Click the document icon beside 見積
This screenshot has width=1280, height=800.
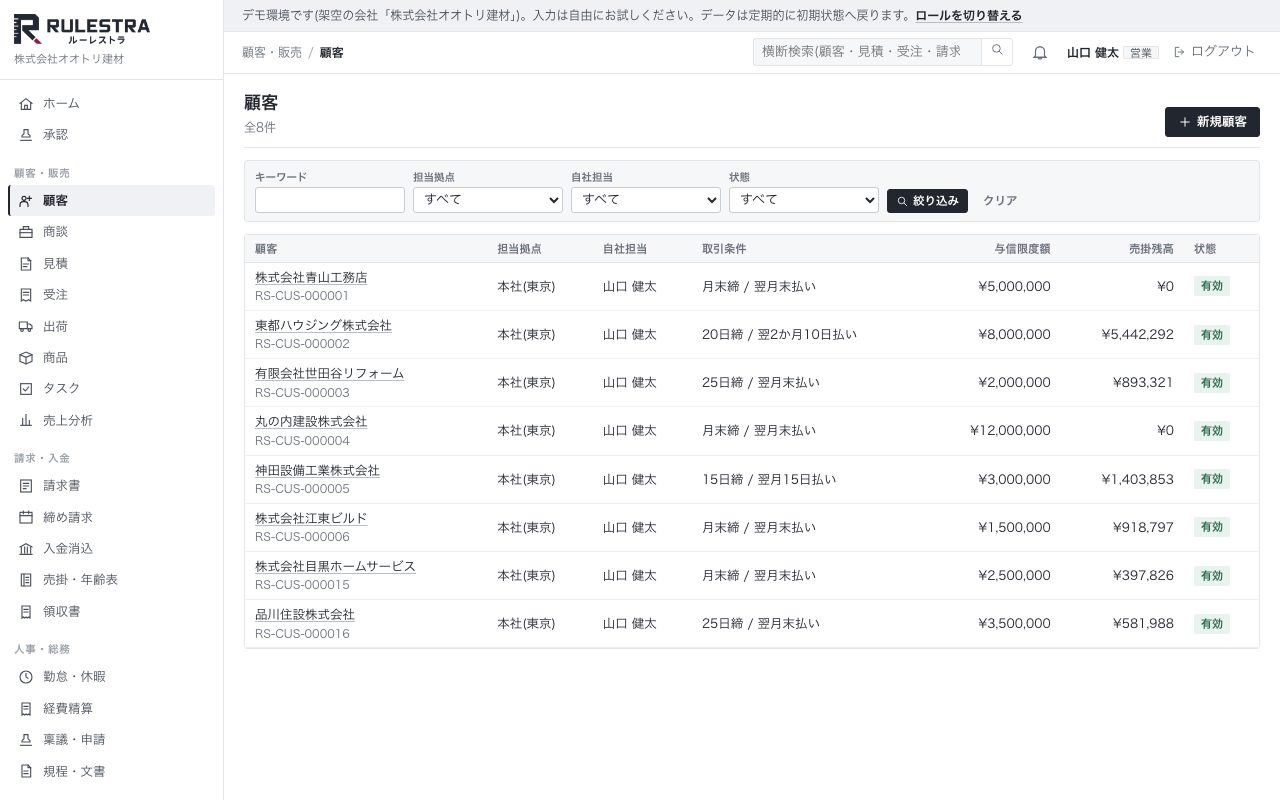pos(26,264)
